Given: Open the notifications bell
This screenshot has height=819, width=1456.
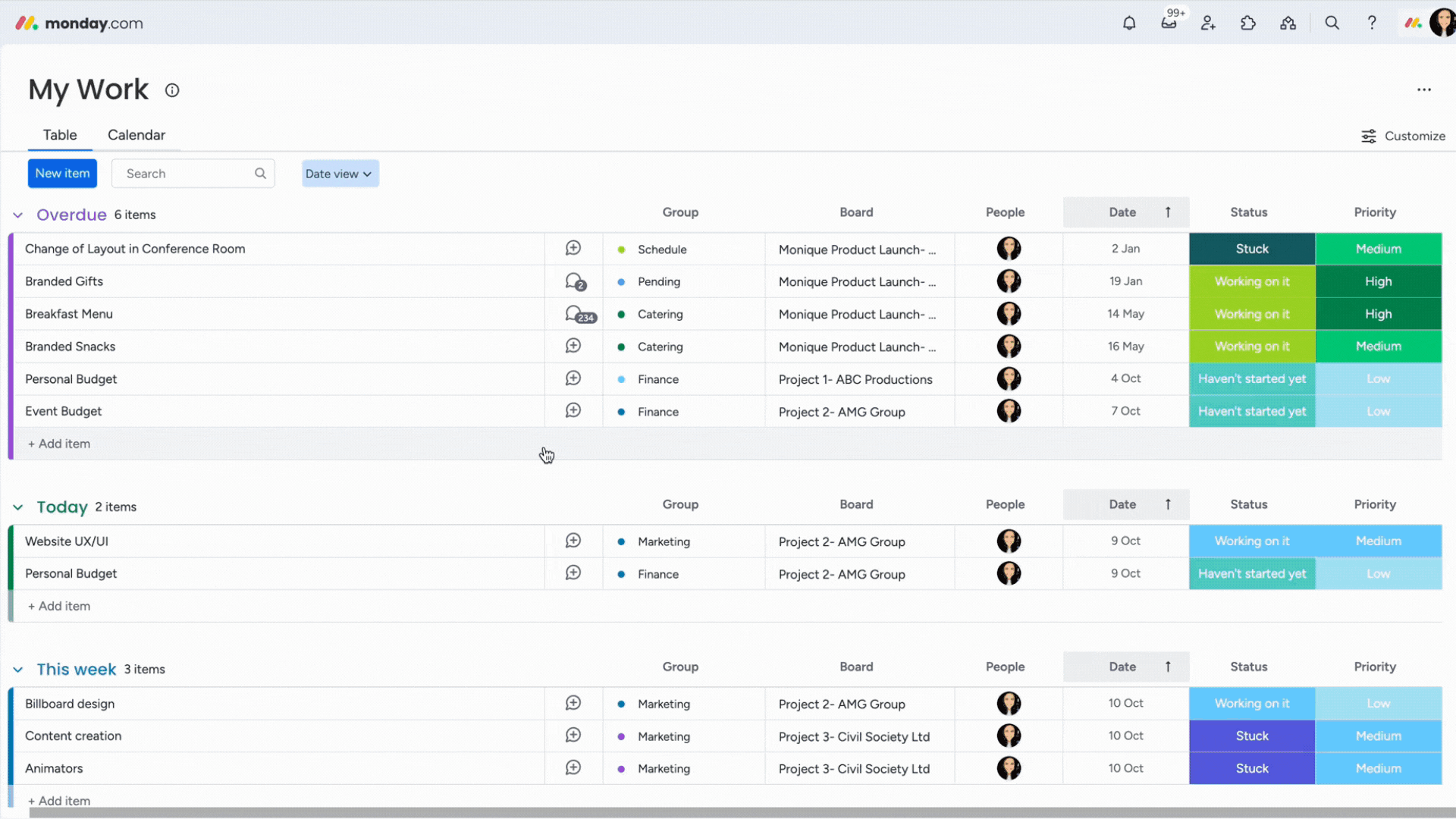Looking at the screenshot, I should click(x=1129, y=23).
